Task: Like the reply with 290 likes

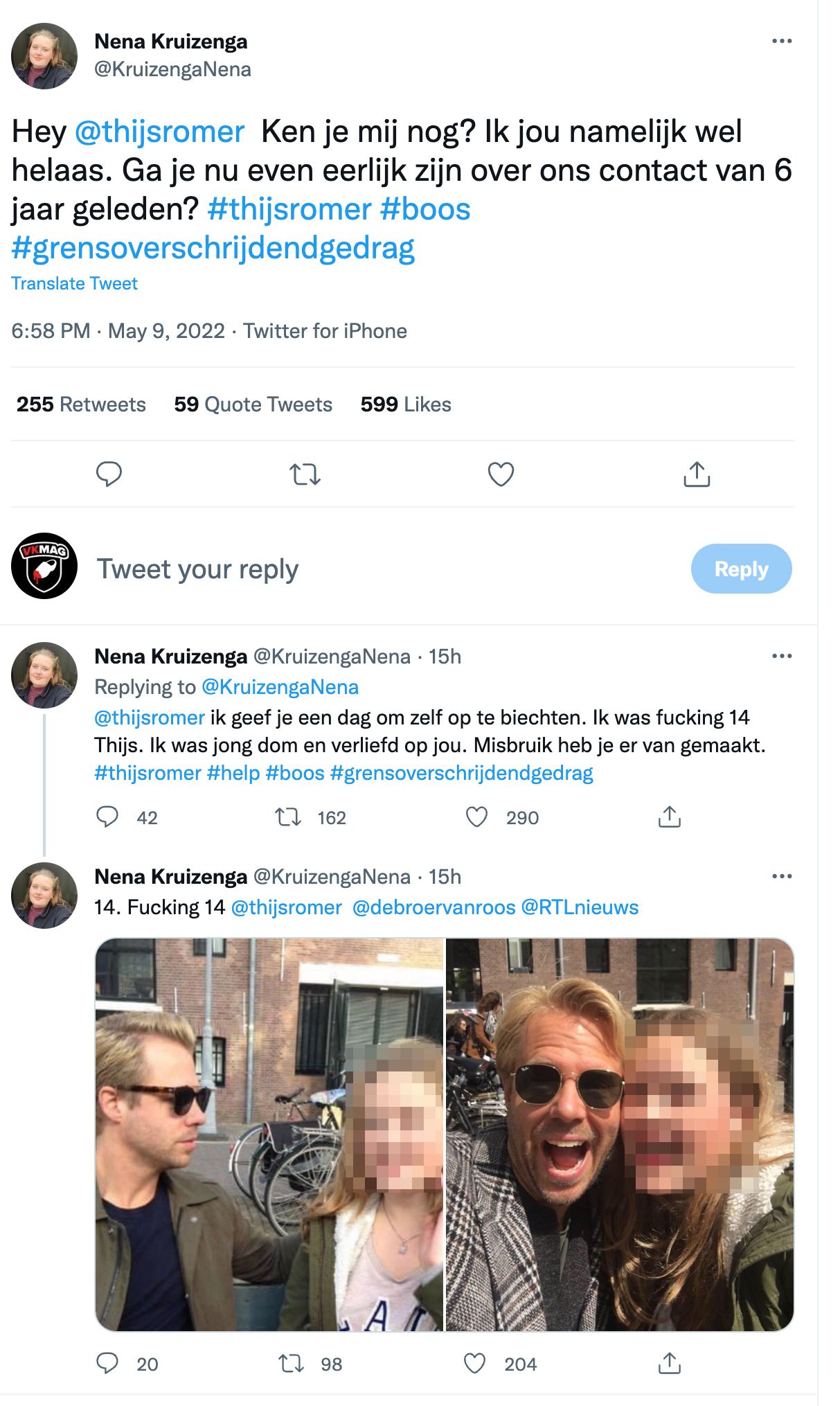Action: coord(476,817)
